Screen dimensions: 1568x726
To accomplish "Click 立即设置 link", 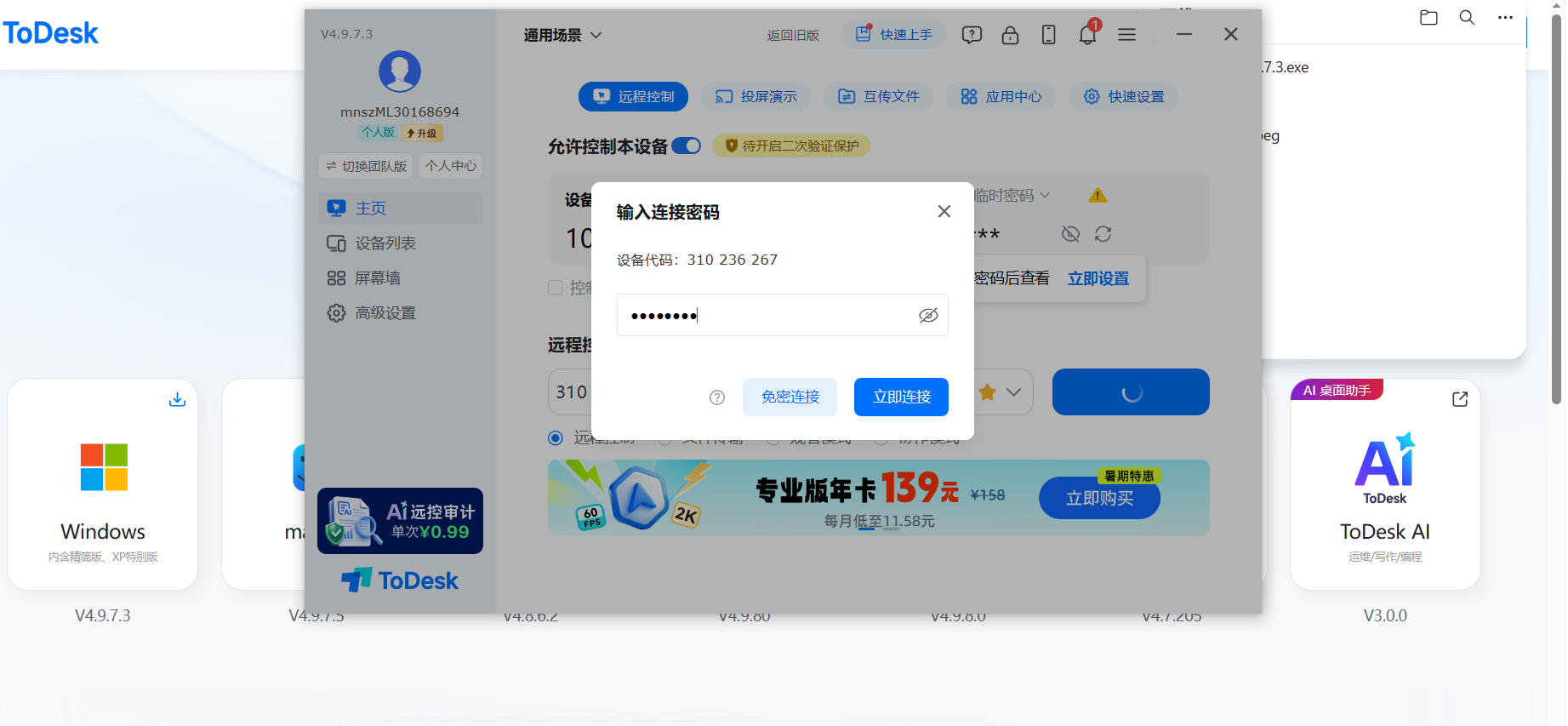I will (x=1098, y=278).
